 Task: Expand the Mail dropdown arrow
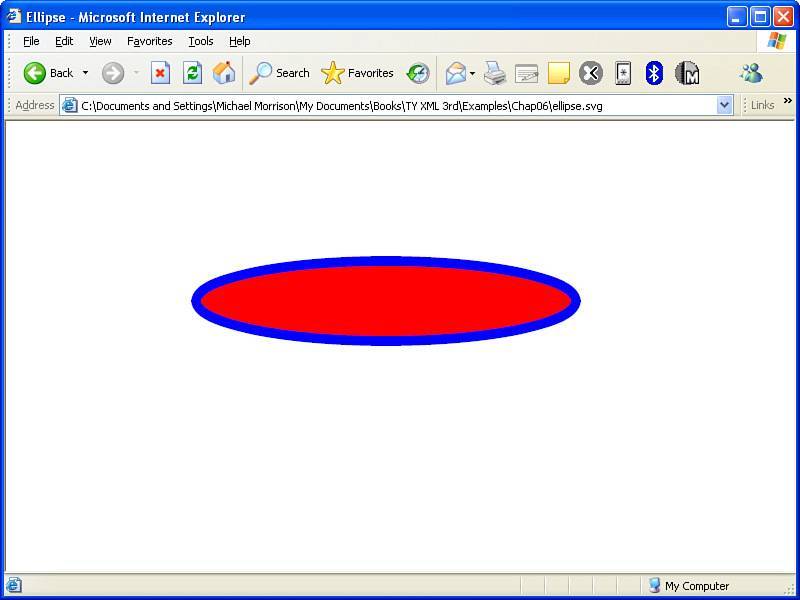472,73
